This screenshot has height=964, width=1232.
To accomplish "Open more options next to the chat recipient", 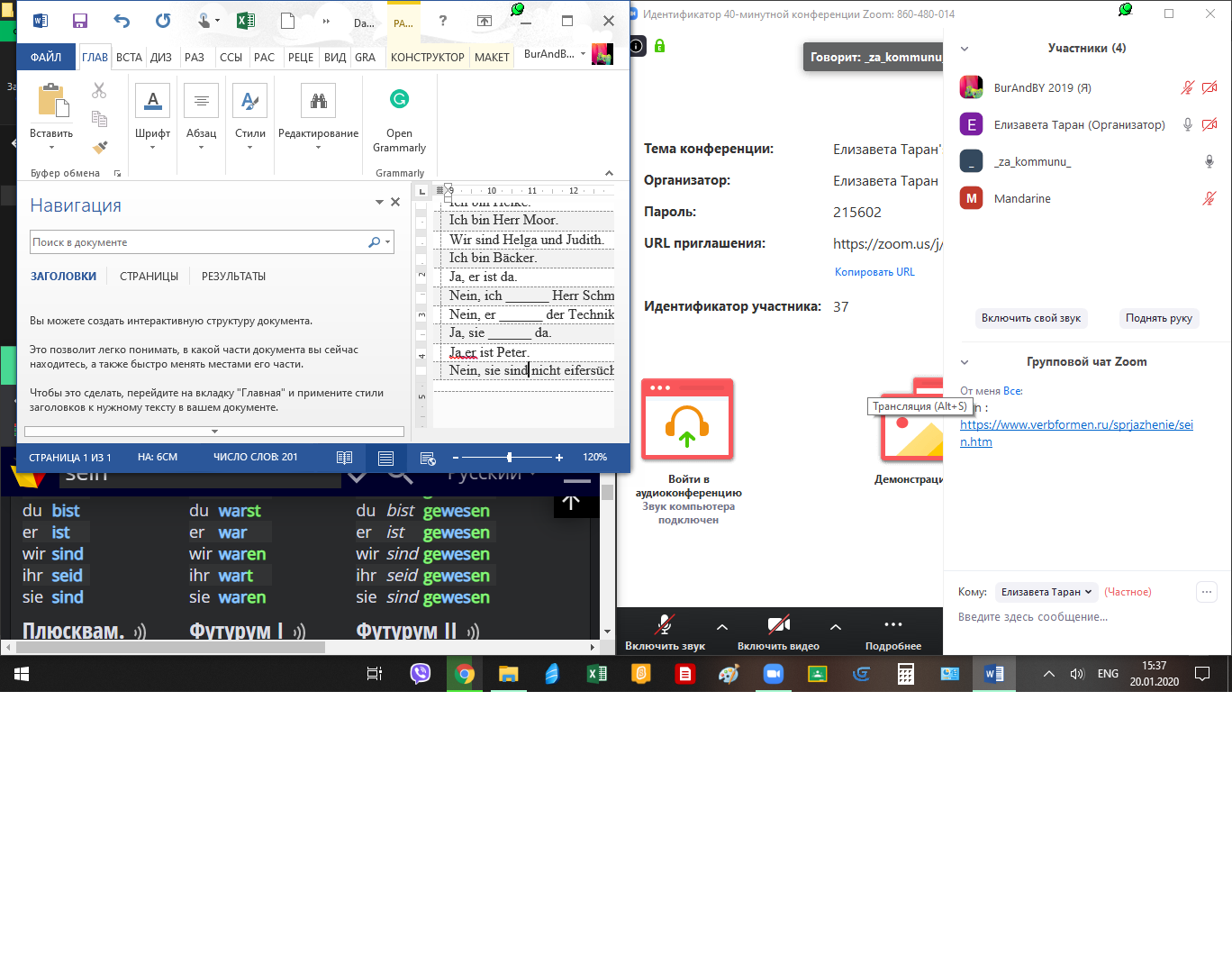I will [x=1207, y=592].
